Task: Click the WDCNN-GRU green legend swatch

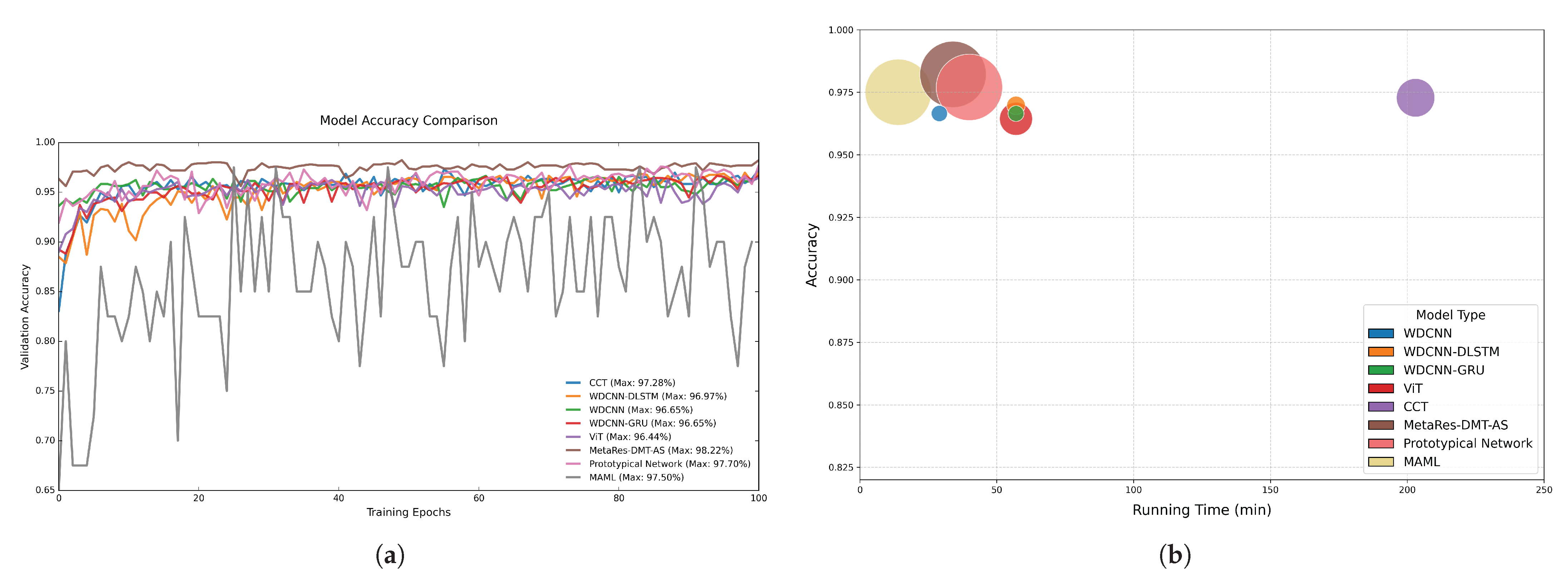Action: (1381, 370)
